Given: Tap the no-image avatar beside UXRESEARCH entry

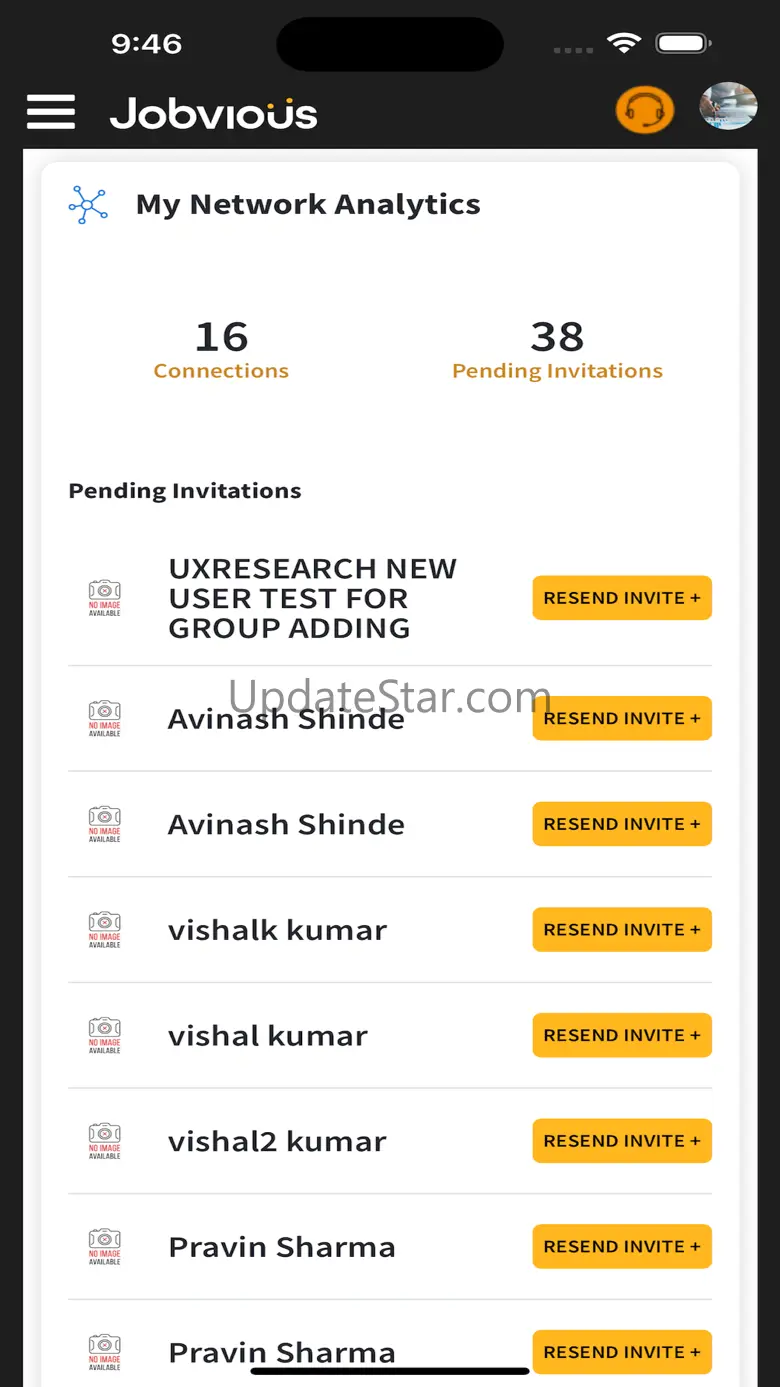Looking at the screenshot, I should 105,598.
